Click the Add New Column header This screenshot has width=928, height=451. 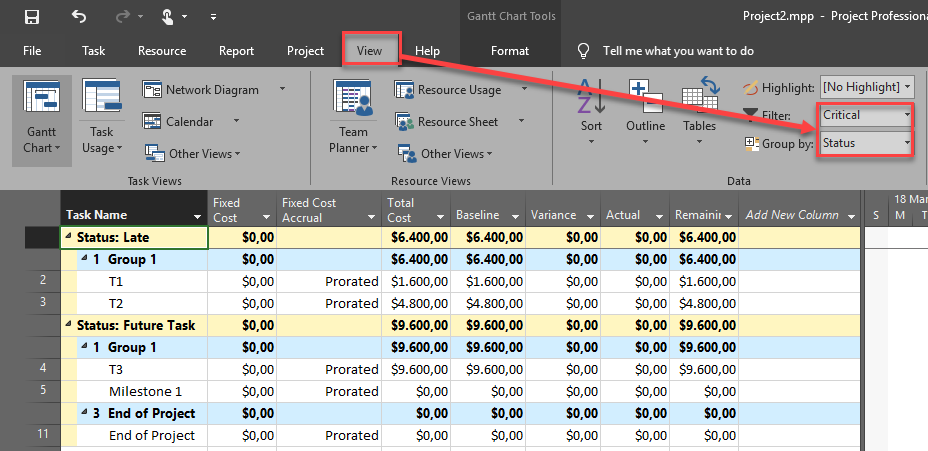[793, 215]
